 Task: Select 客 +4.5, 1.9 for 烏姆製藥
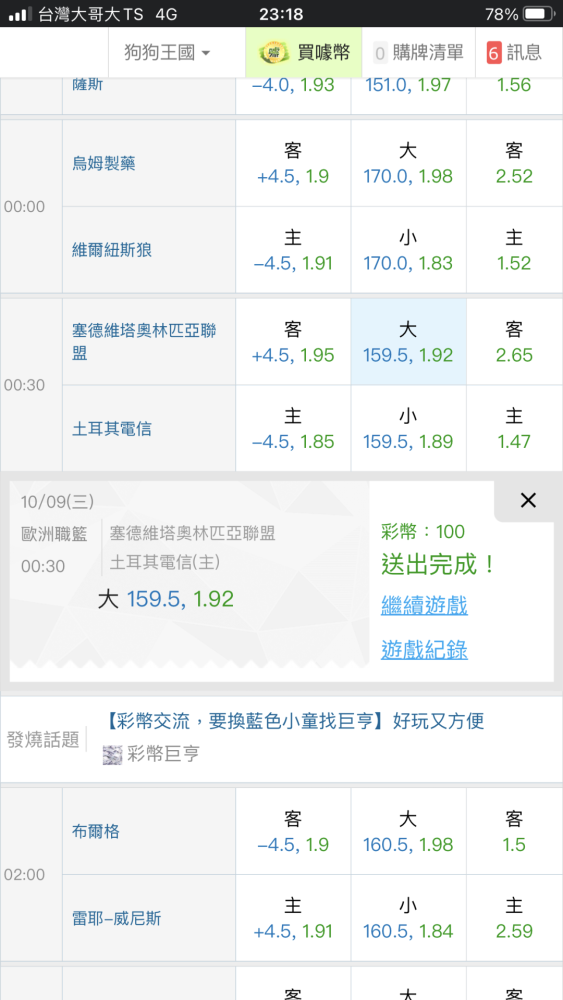point(293,163)
